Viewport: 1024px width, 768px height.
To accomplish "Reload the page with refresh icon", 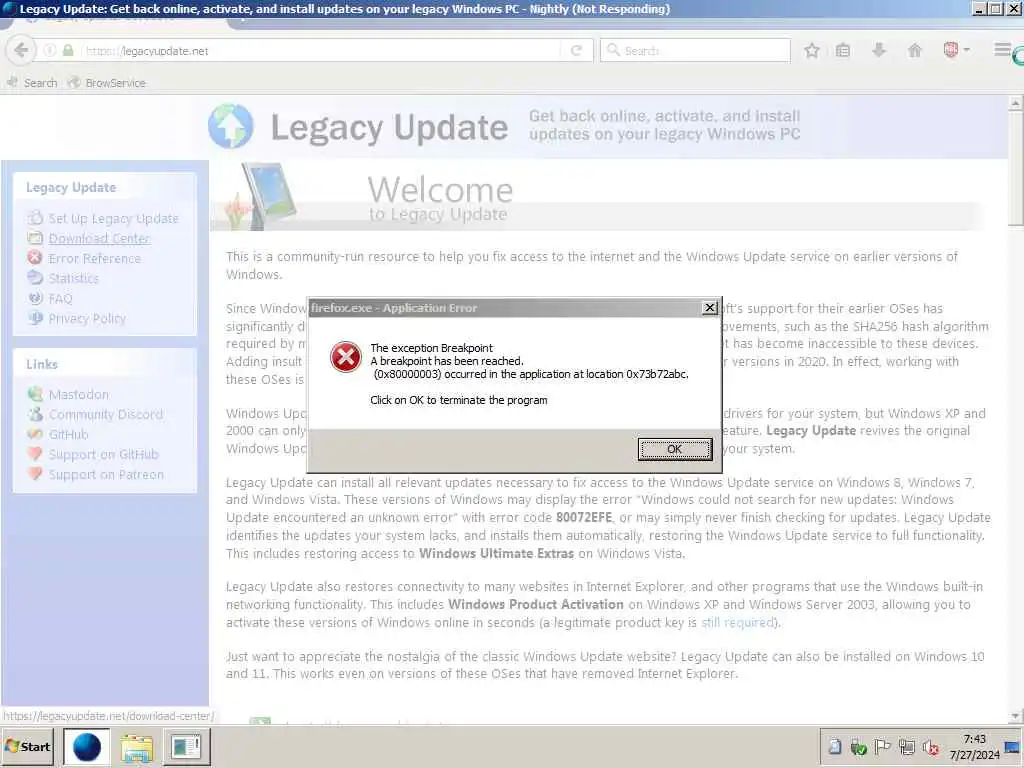I will click(x=576, y=50).
